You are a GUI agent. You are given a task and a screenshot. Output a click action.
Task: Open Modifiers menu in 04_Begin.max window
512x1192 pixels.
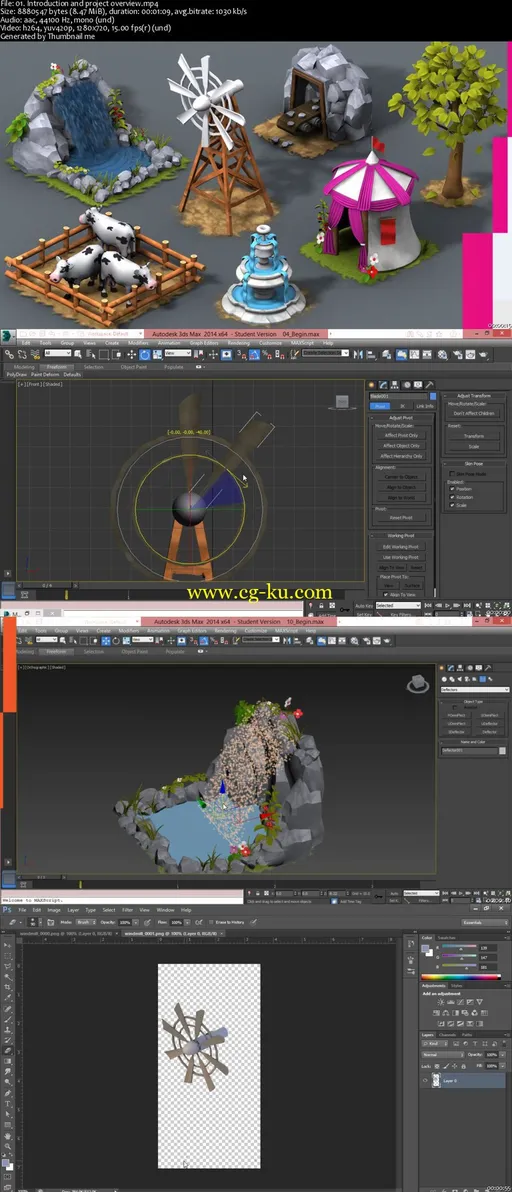[138, 342]
